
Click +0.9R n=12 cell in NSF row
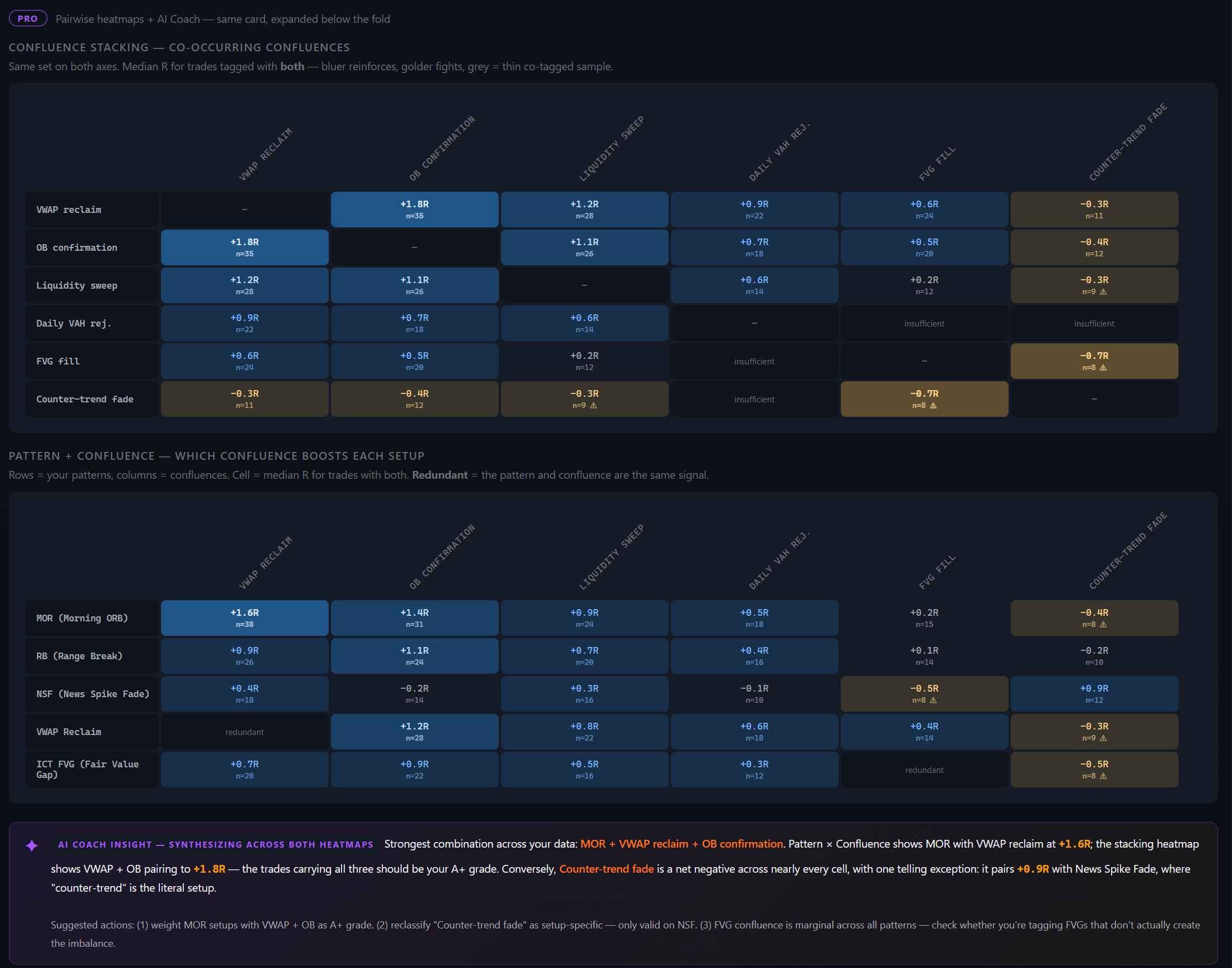[1095, 694]
